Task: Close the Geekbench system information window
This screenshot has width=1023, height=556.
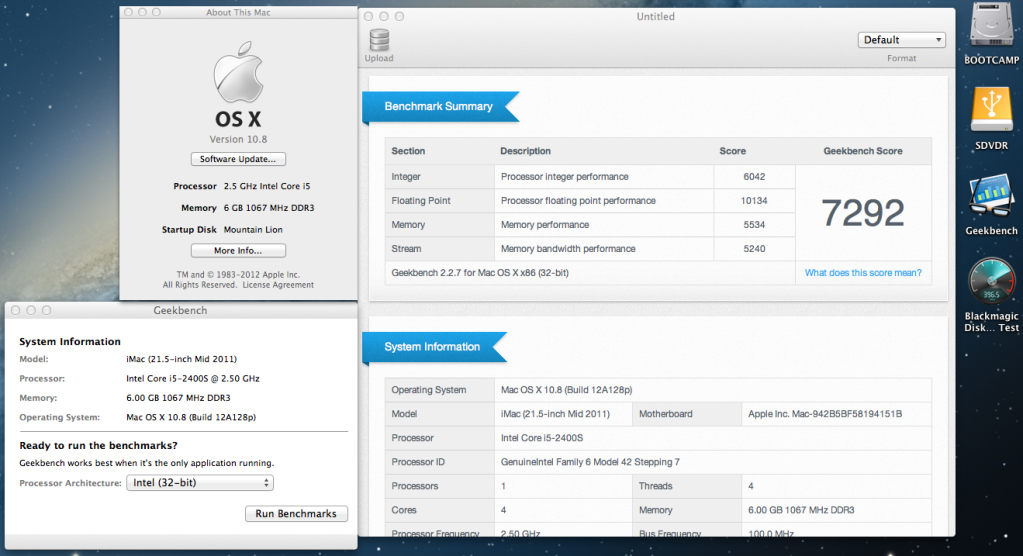Action: [x=16, y=311]
